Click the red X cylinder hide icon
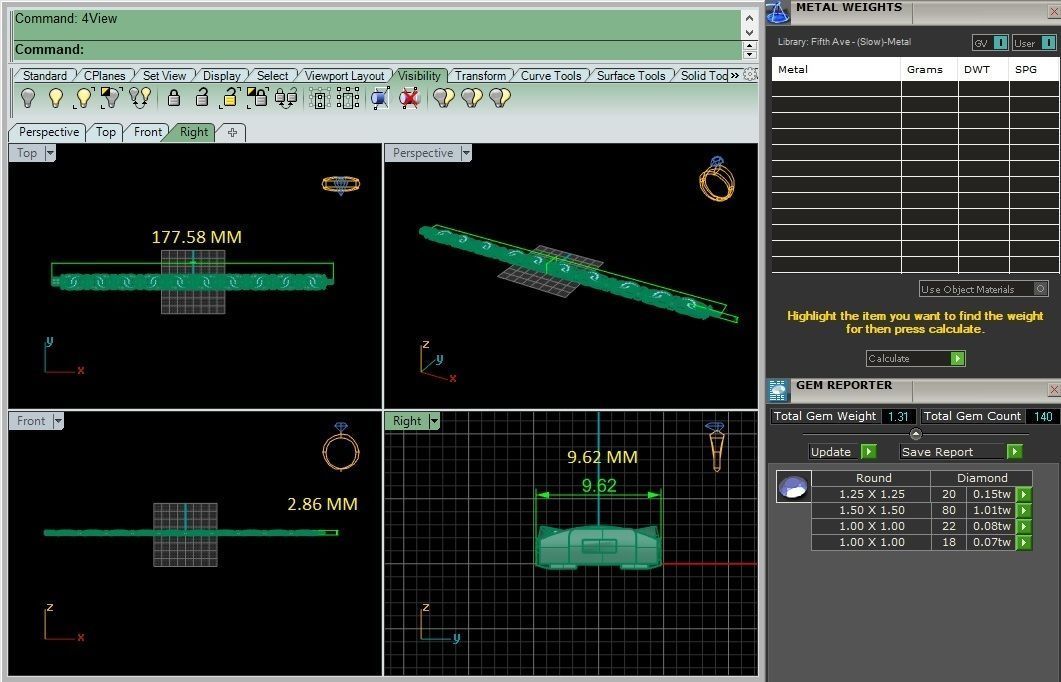1061x682 pixels. coord(409,99)
